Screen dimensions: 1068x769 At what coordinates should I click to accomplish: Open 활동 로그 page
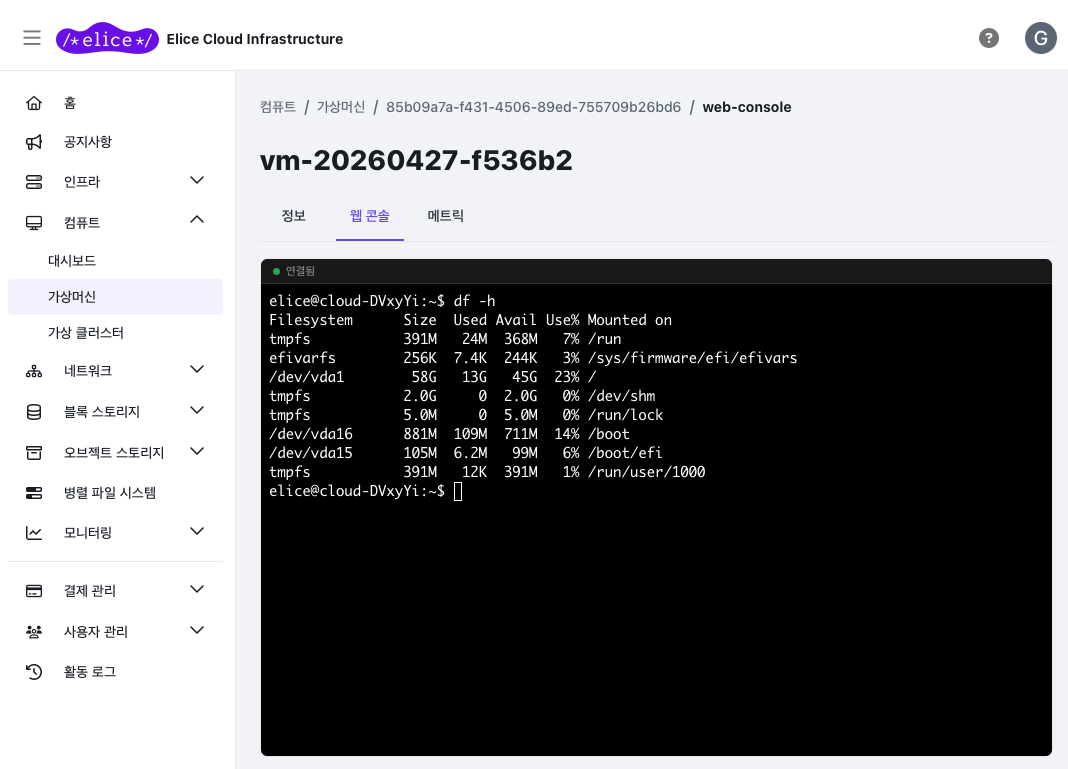(x=90, y=672)
